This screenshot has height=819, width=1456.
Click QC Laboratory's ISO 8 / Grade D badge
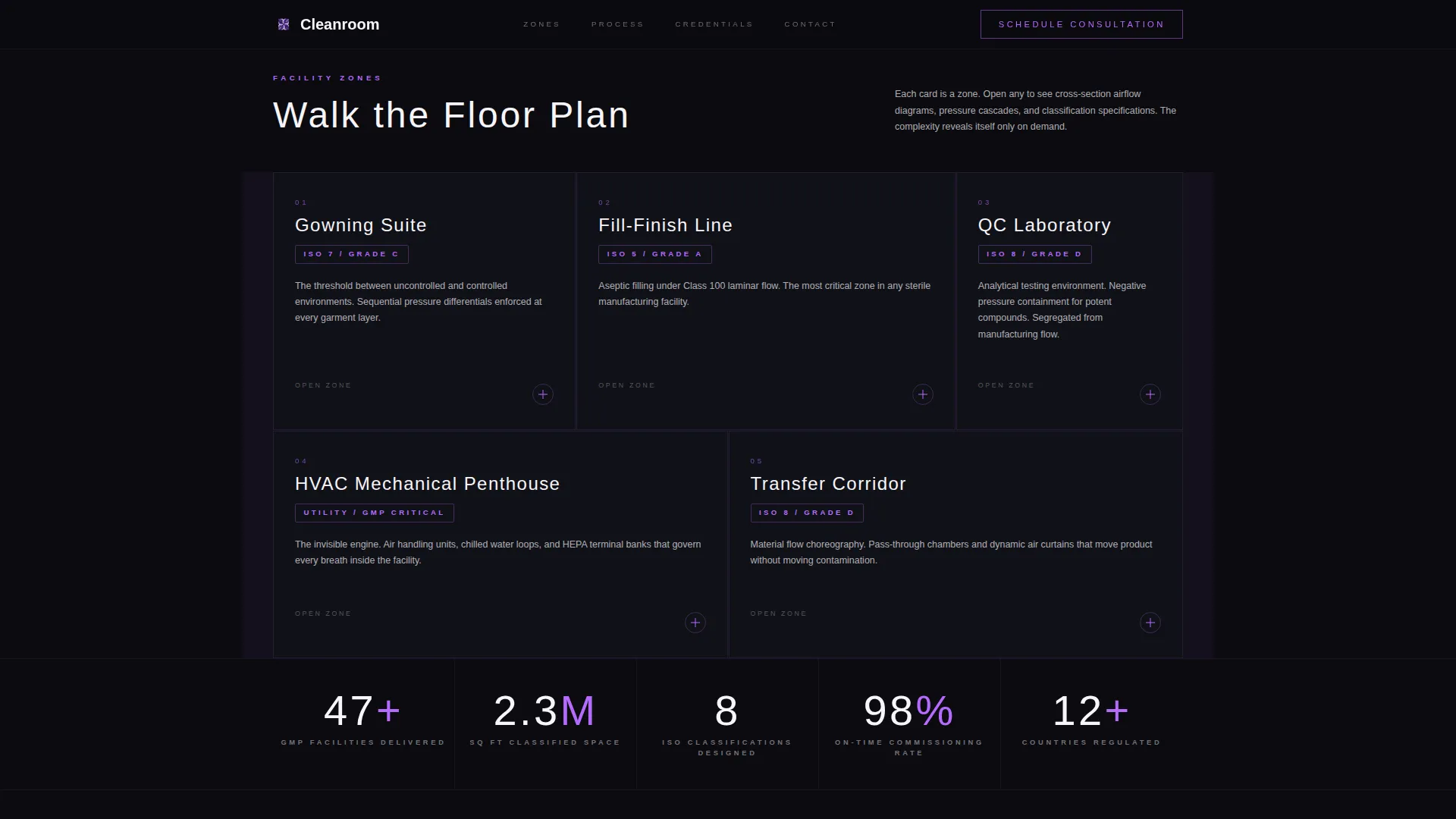tap(1035, 254)
